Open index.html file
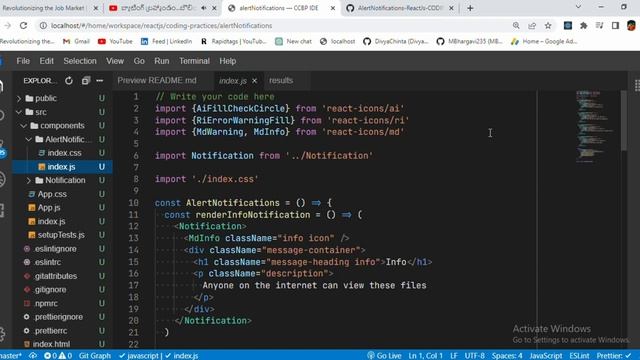Viewport: 640px width, 360px height. 51,344
